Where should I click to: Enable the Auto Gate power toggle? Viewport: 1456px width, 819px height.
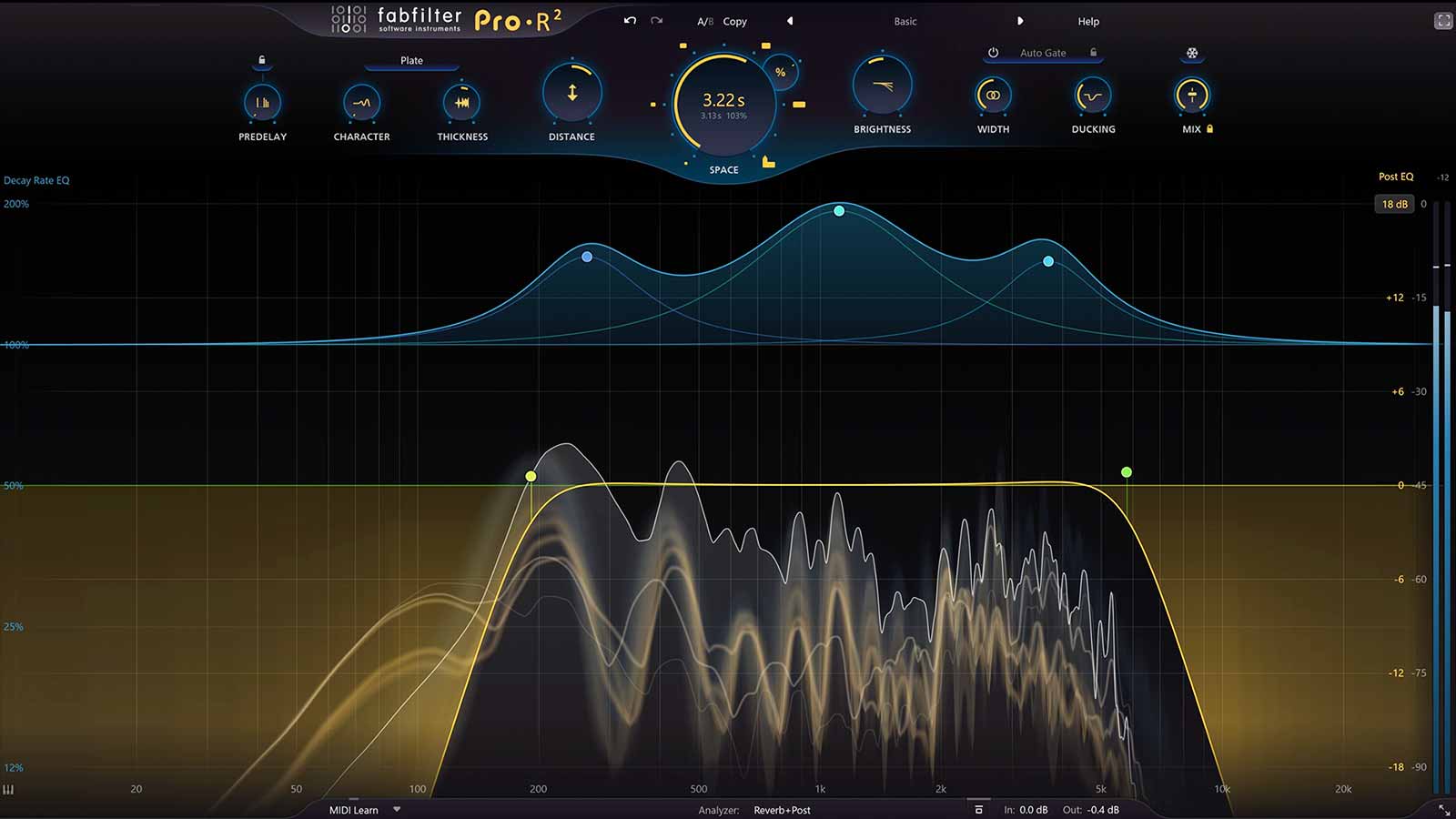point(991,53)
